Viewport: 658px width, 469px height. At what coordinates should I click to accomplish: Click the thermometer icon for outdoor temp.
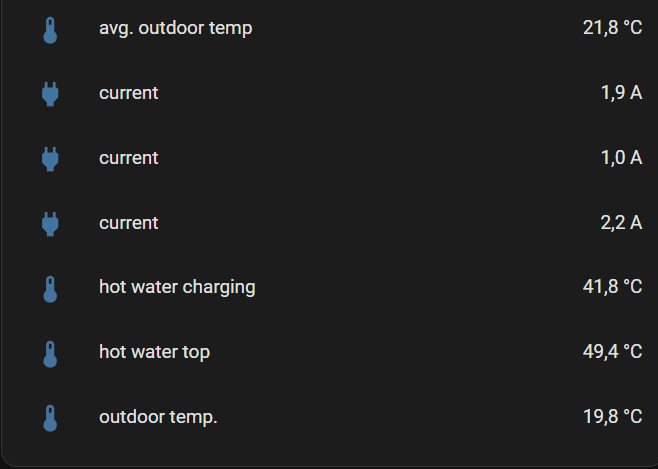(x=50, y=418)
